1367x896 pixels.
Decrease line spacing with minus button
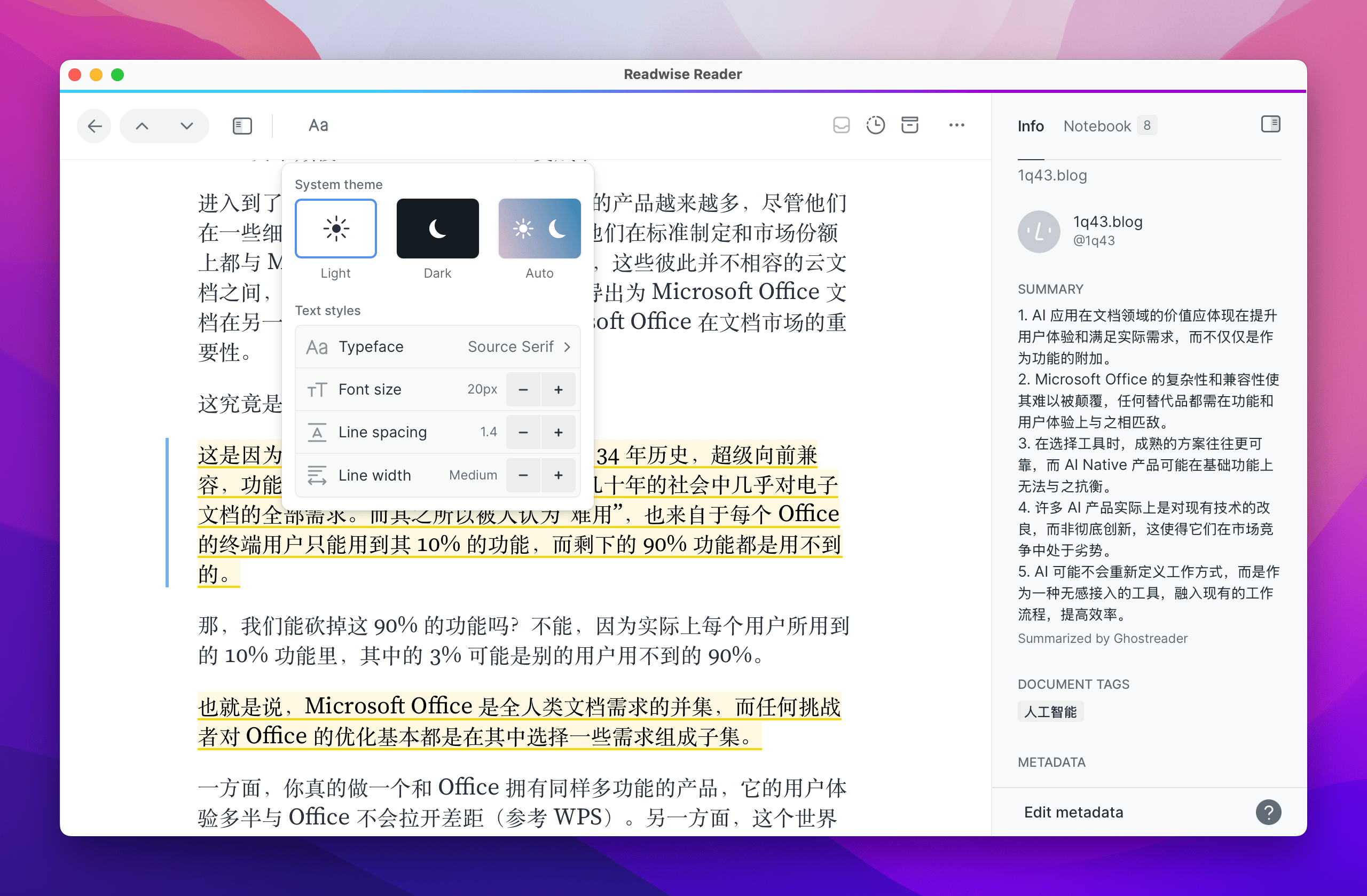pyautogui.click(x=523, y=433)
